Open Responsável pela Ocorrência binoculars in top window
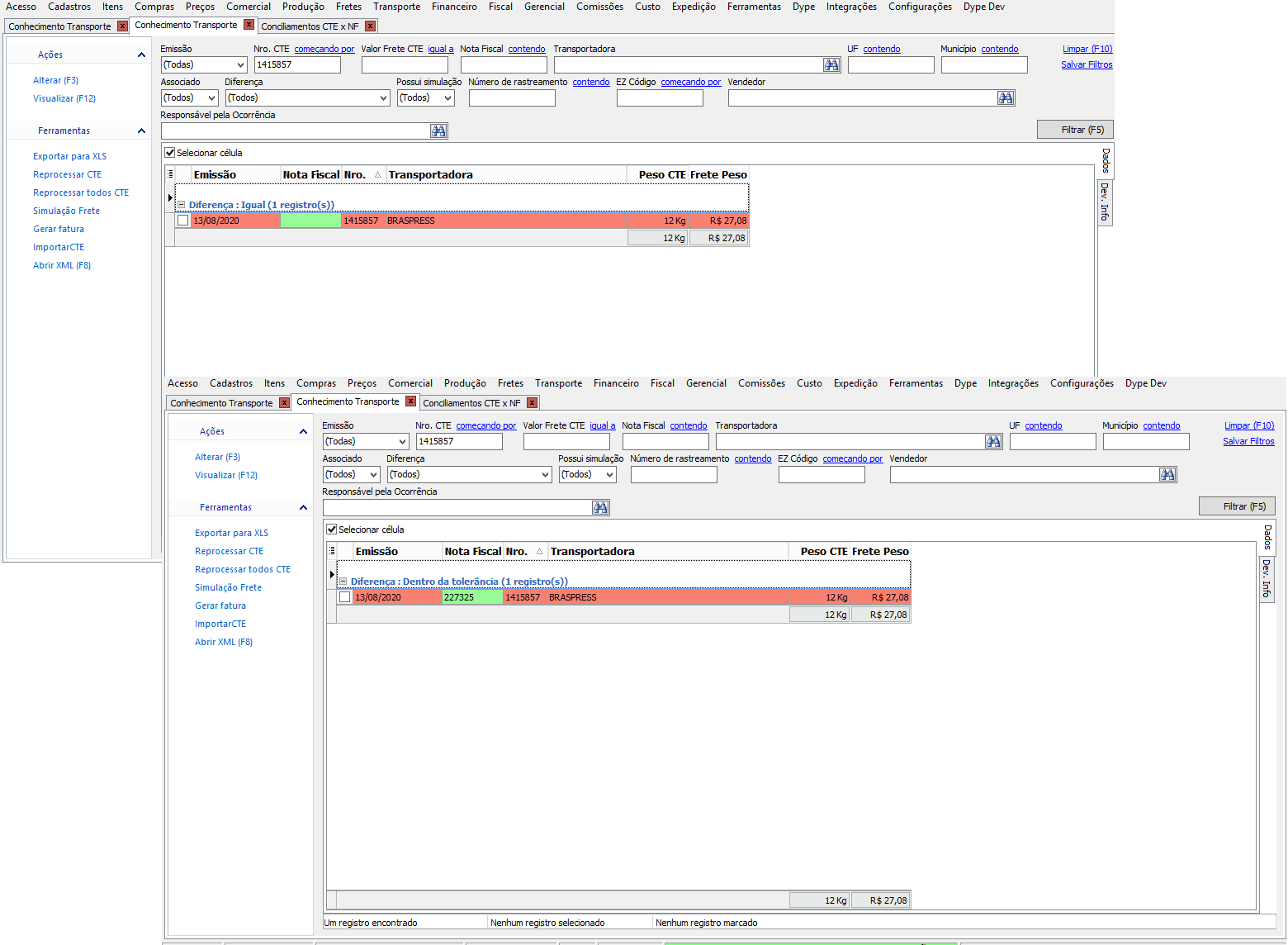1288x945 pixels. [438, 131]
